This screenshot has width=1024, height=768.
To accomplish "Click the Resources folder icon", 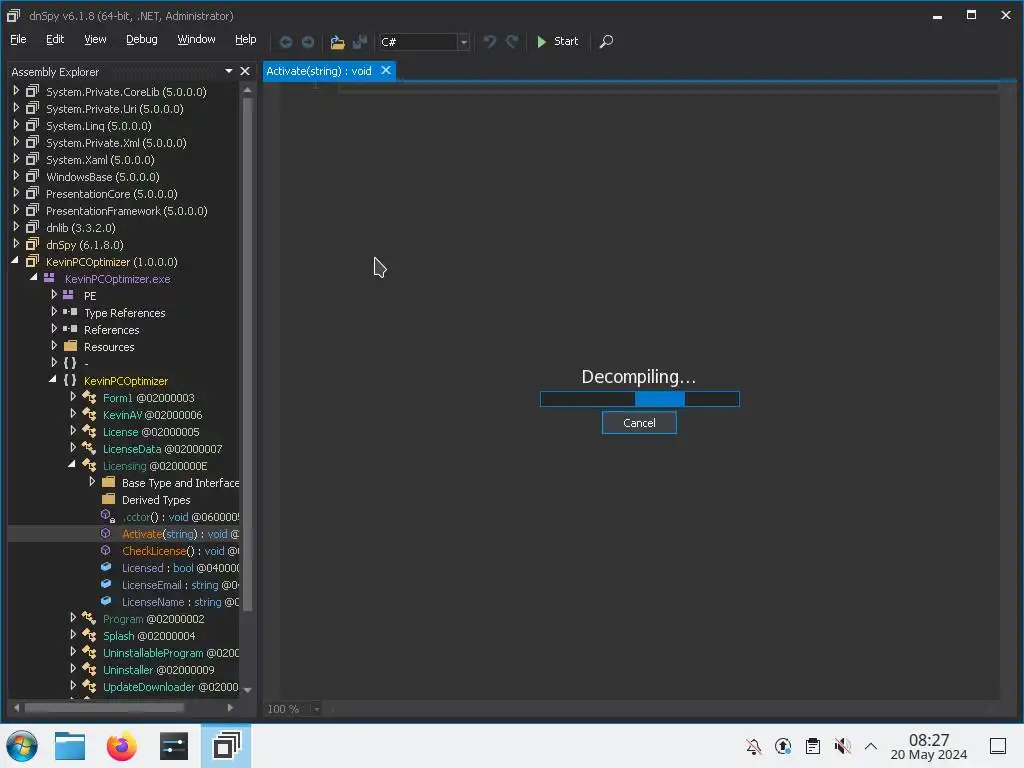I will (x=71, y=346).
